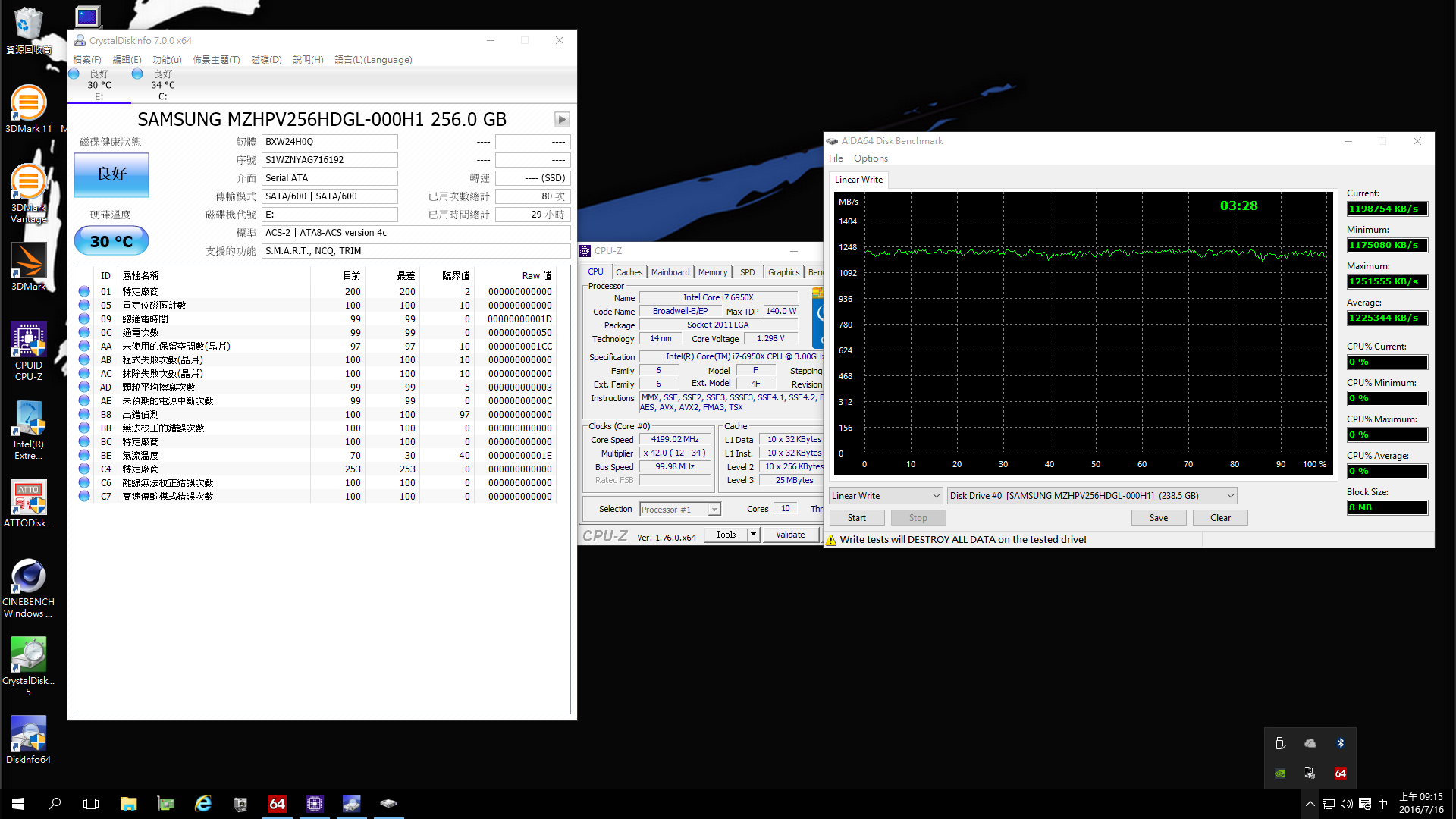
Task: Click the Windows Start button
Action: coord(18,804)
